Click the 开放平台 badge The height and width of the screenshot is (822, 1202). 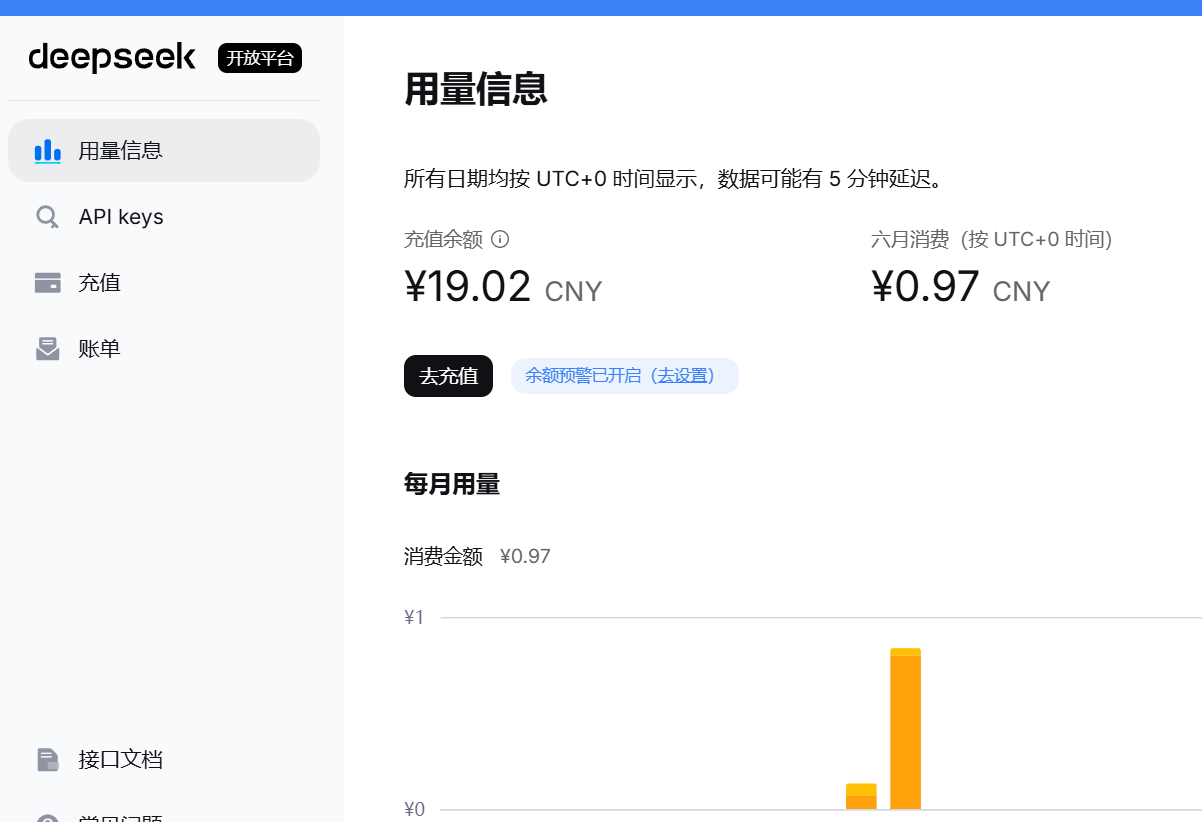260,58
